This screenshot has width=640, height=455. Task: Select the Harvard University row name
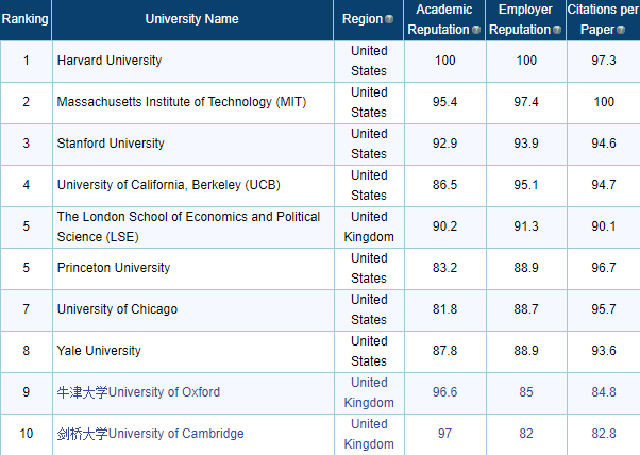pos(109,61)
